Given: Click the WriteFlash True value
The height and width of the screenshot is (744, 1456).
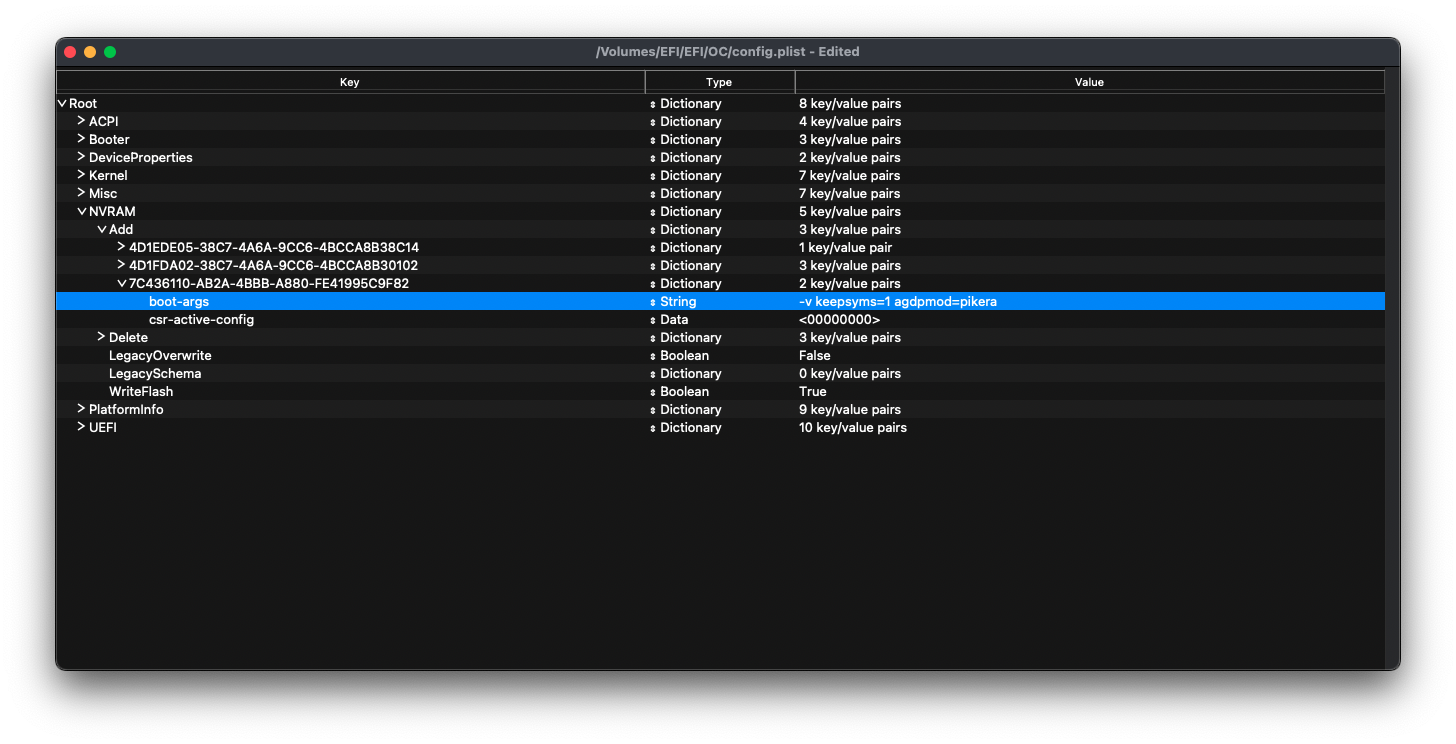Looking at the screenshot, I should pos(813,392).
